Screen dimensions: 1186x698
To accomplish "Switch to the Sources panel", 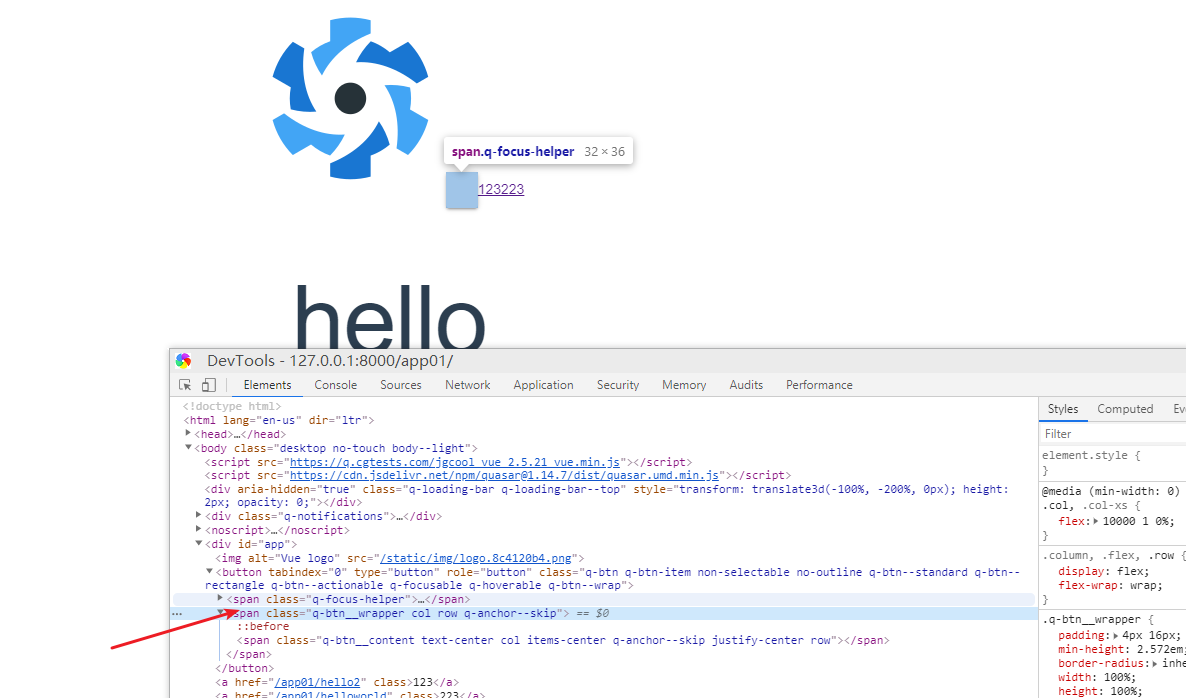I will coord(400,384).
